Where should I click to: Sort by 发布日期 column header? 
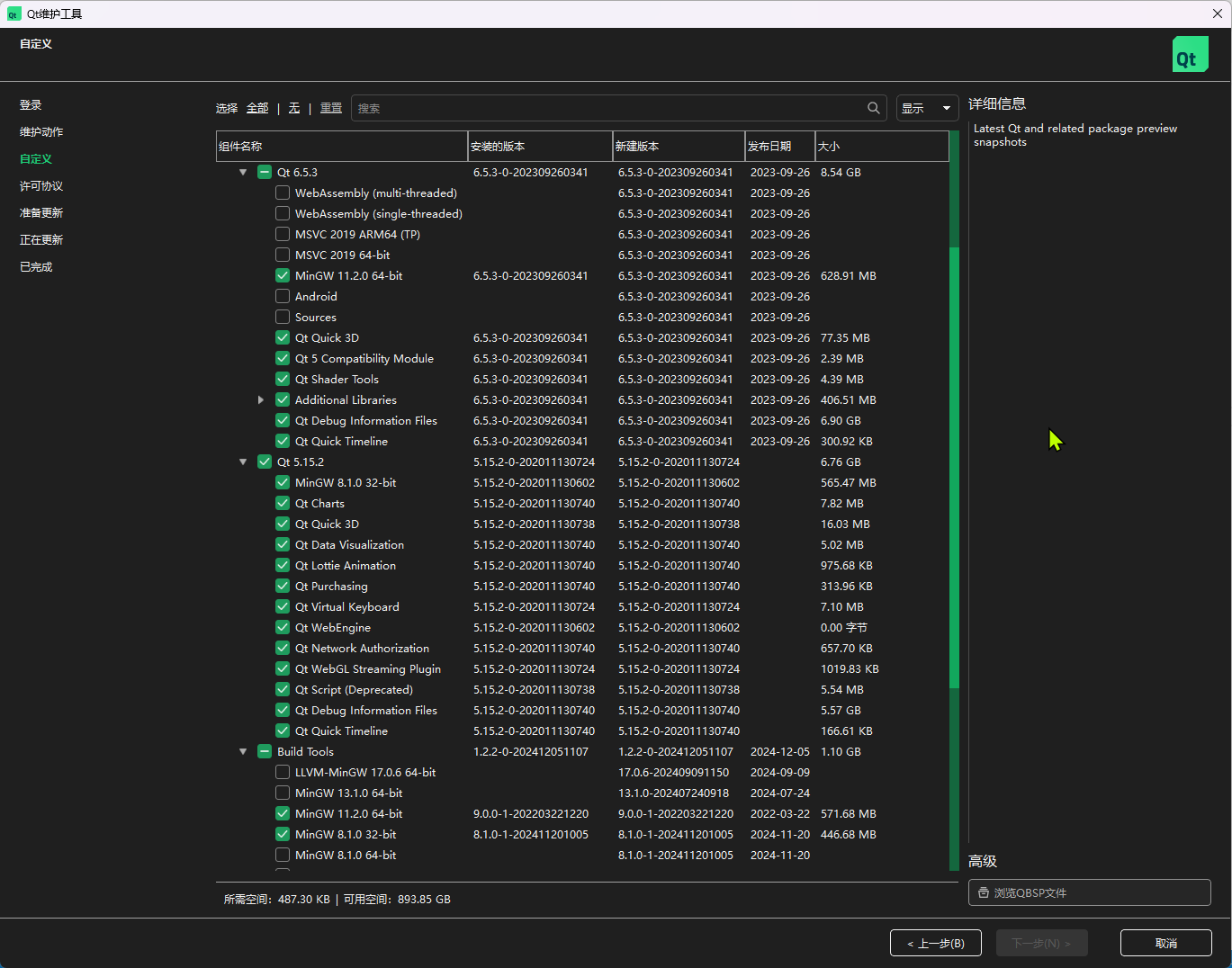pos(780,146)
